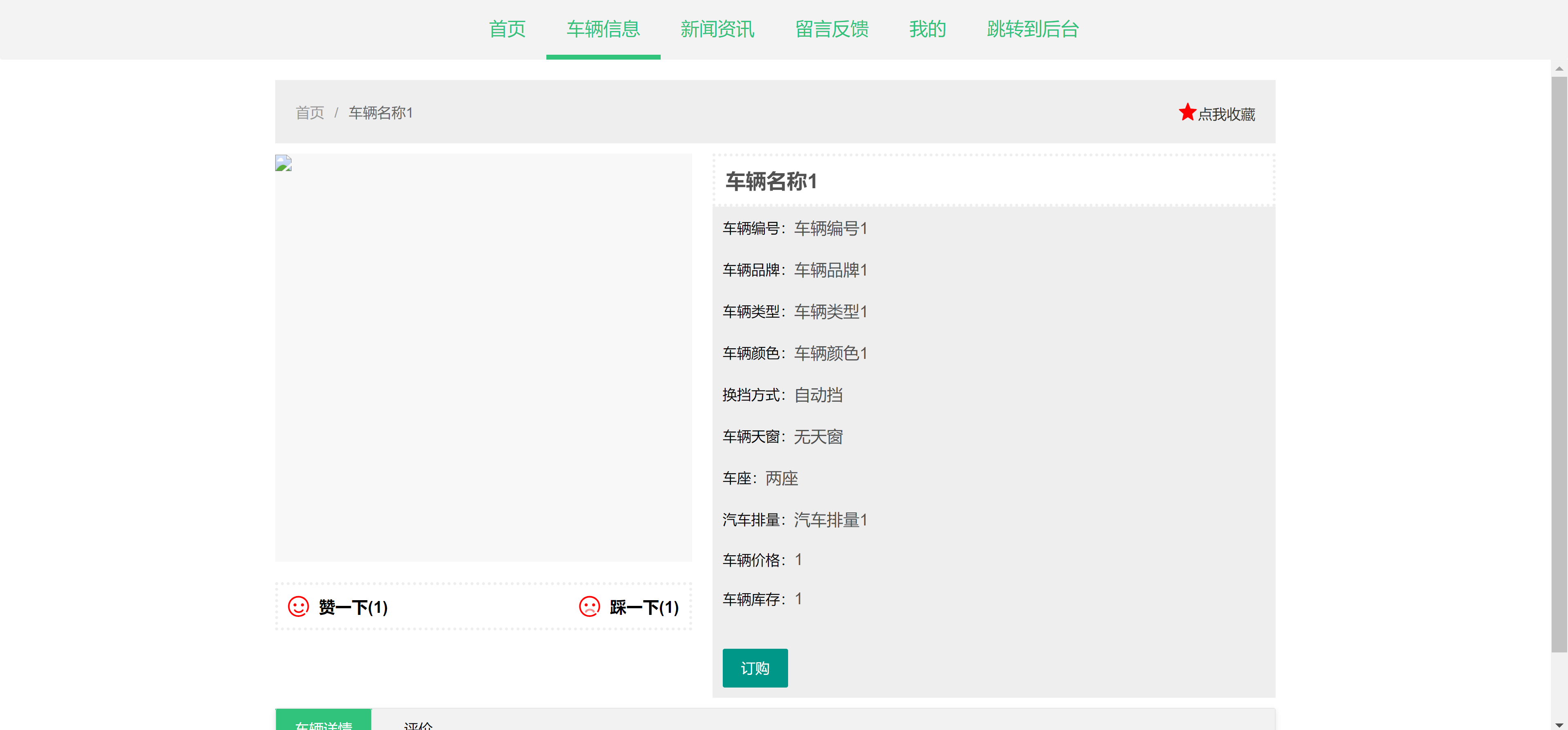Click the 车辆品牌1 value text
This screenshot has width=1568, height=730.
click(831, 270)
